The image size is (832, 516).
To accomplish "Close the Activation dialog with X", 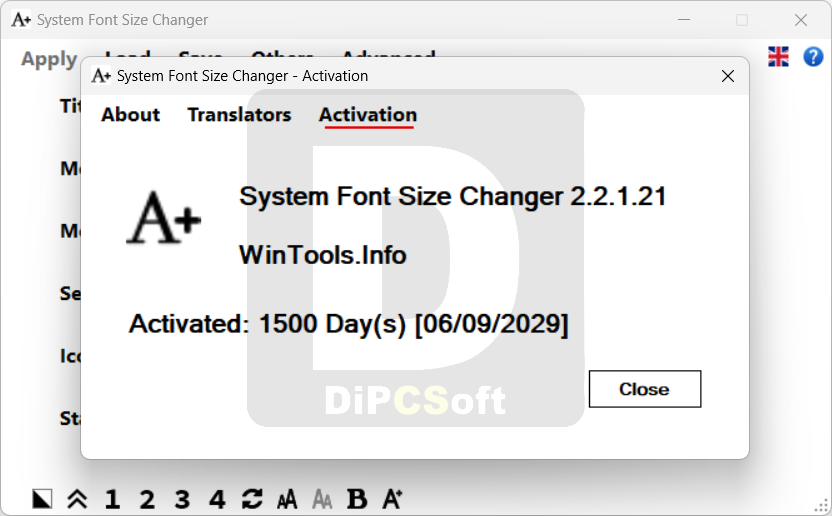I will (x=728, y=76).
